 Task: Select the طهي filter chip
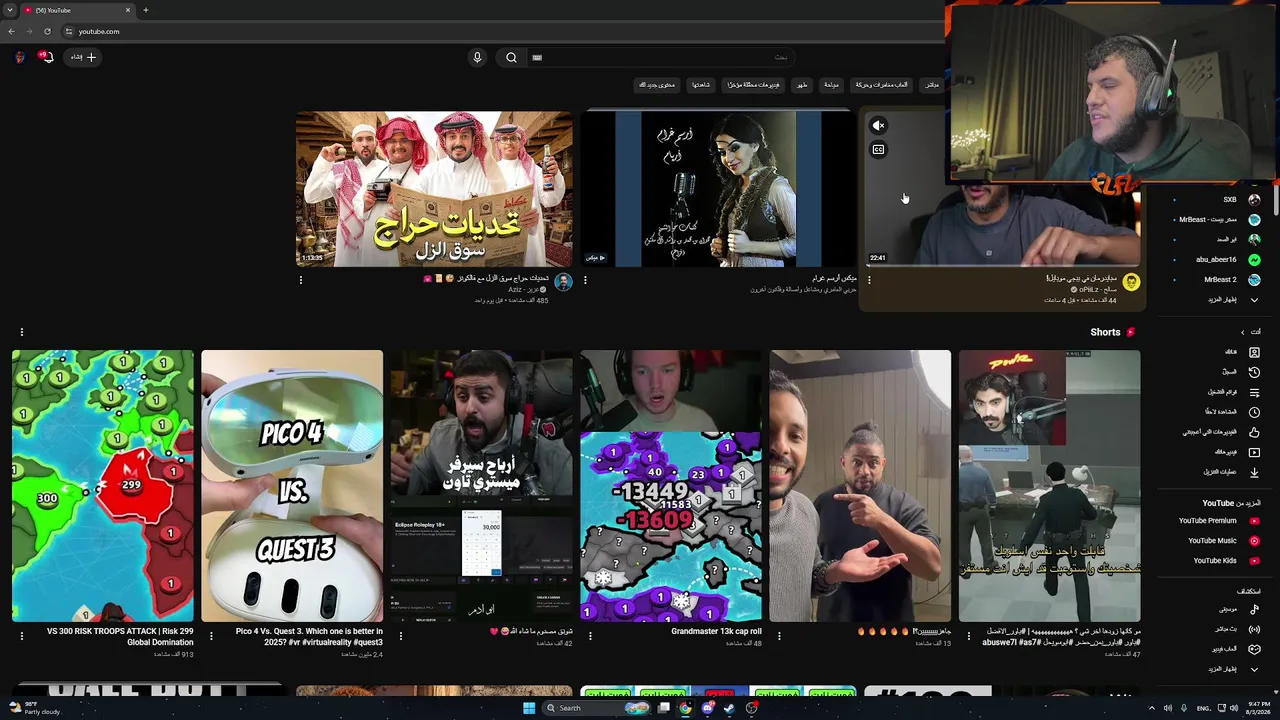(802, 85)
